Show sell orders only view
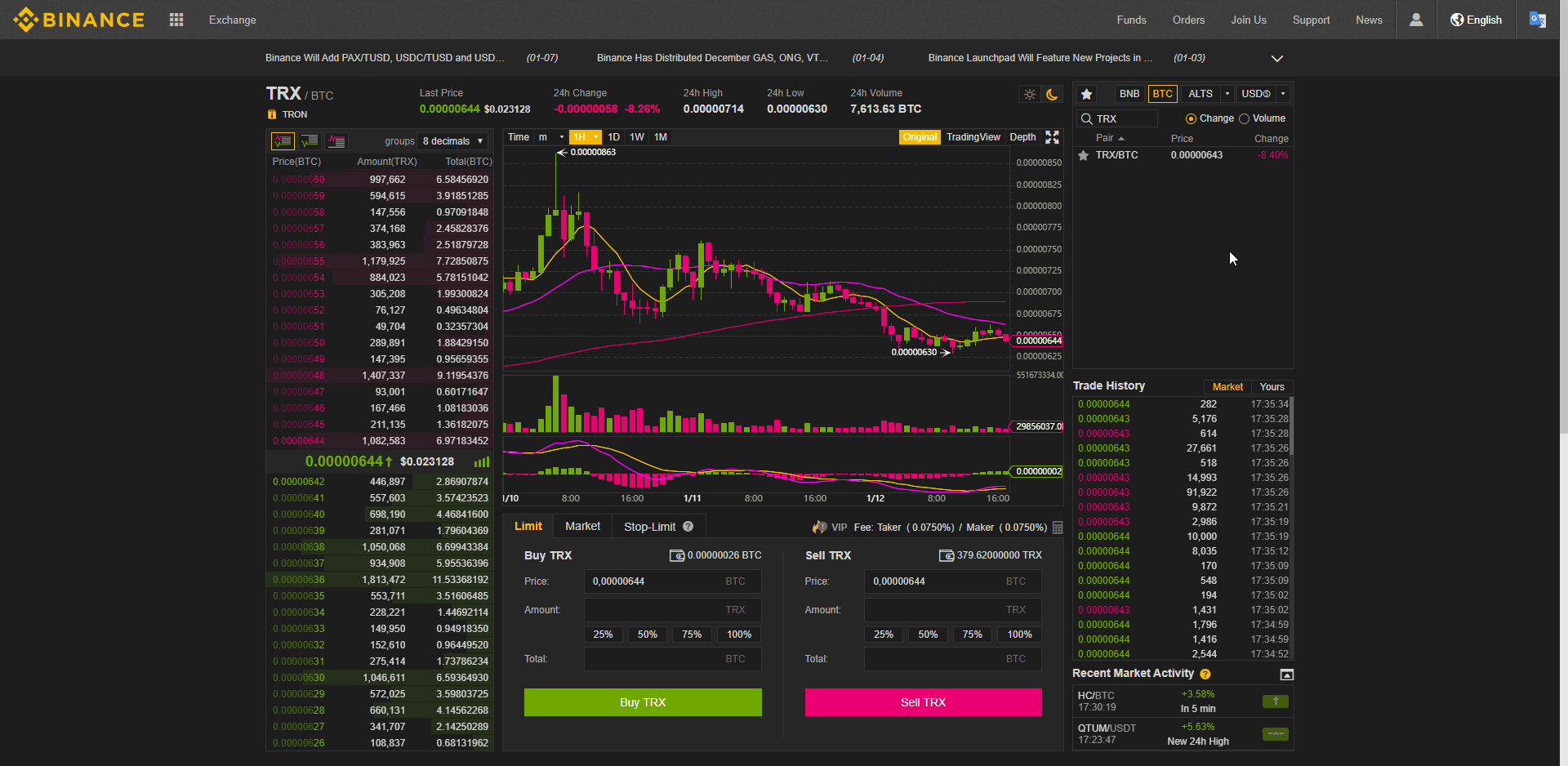Image resolution: width=1568 pixels, height=766 pixels. click(336, 141)
